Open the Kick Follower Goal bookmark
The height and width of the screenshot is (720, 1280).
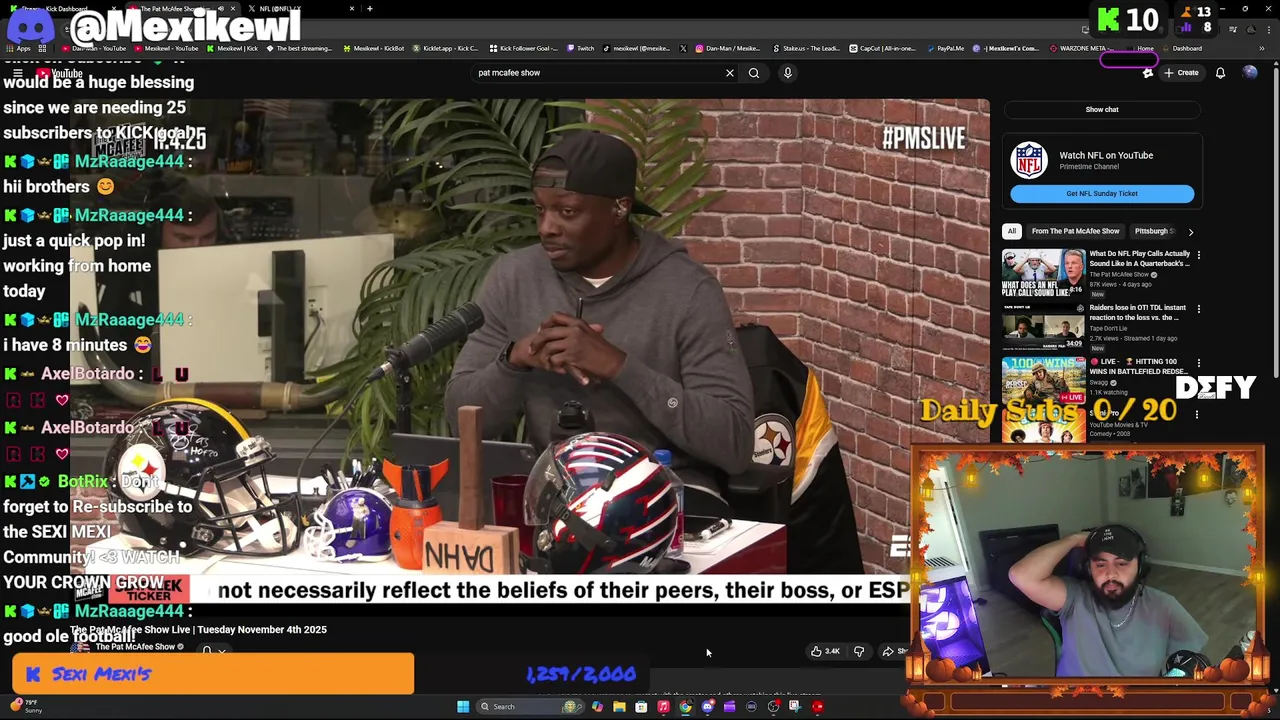pyautogui.click(x=523, y=48)
